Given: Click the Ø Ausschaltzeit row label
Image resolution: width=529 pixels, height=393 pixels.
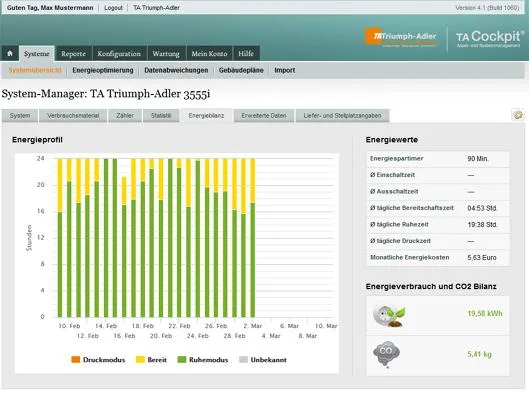Looking at the screenshot, I should 394,191.
